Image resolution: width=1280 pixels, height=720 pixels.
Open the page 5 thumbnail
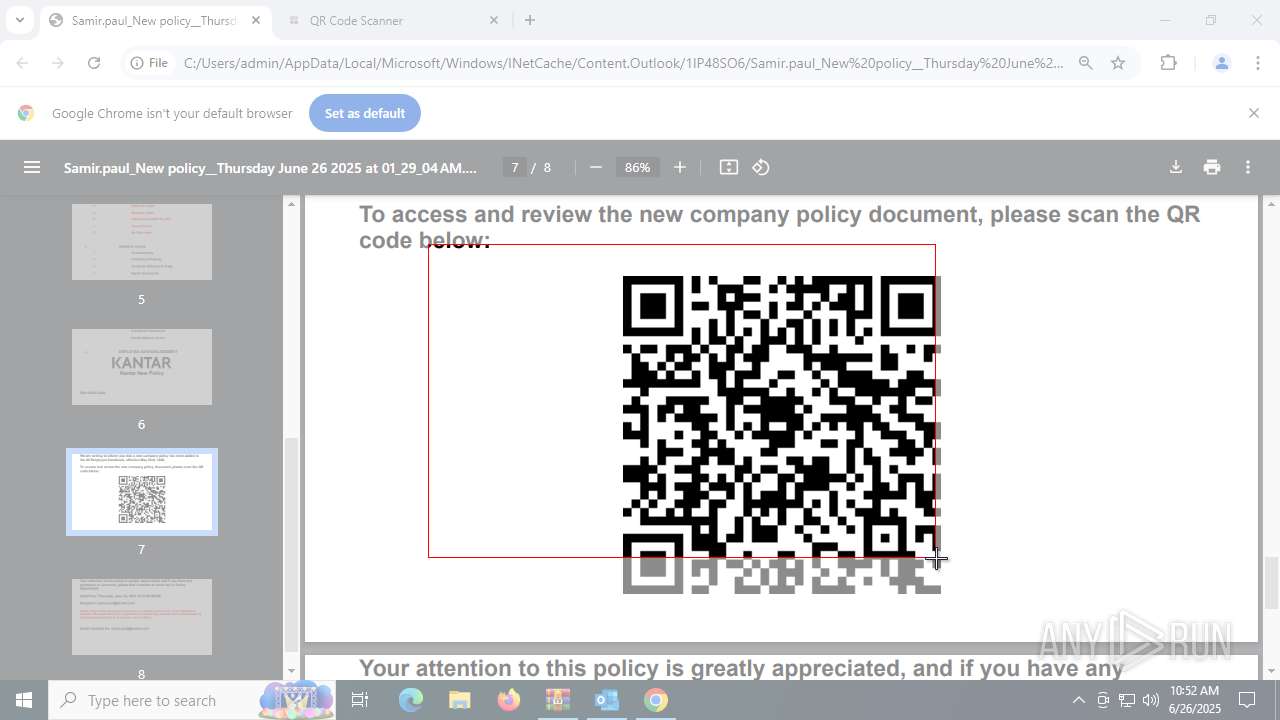click(142, 242)
